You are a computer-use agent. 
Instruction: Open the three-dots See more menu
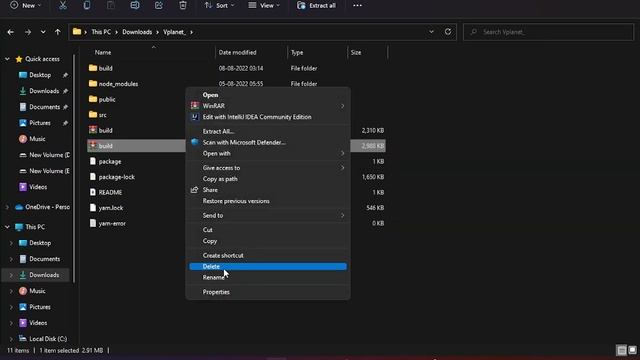357,5
